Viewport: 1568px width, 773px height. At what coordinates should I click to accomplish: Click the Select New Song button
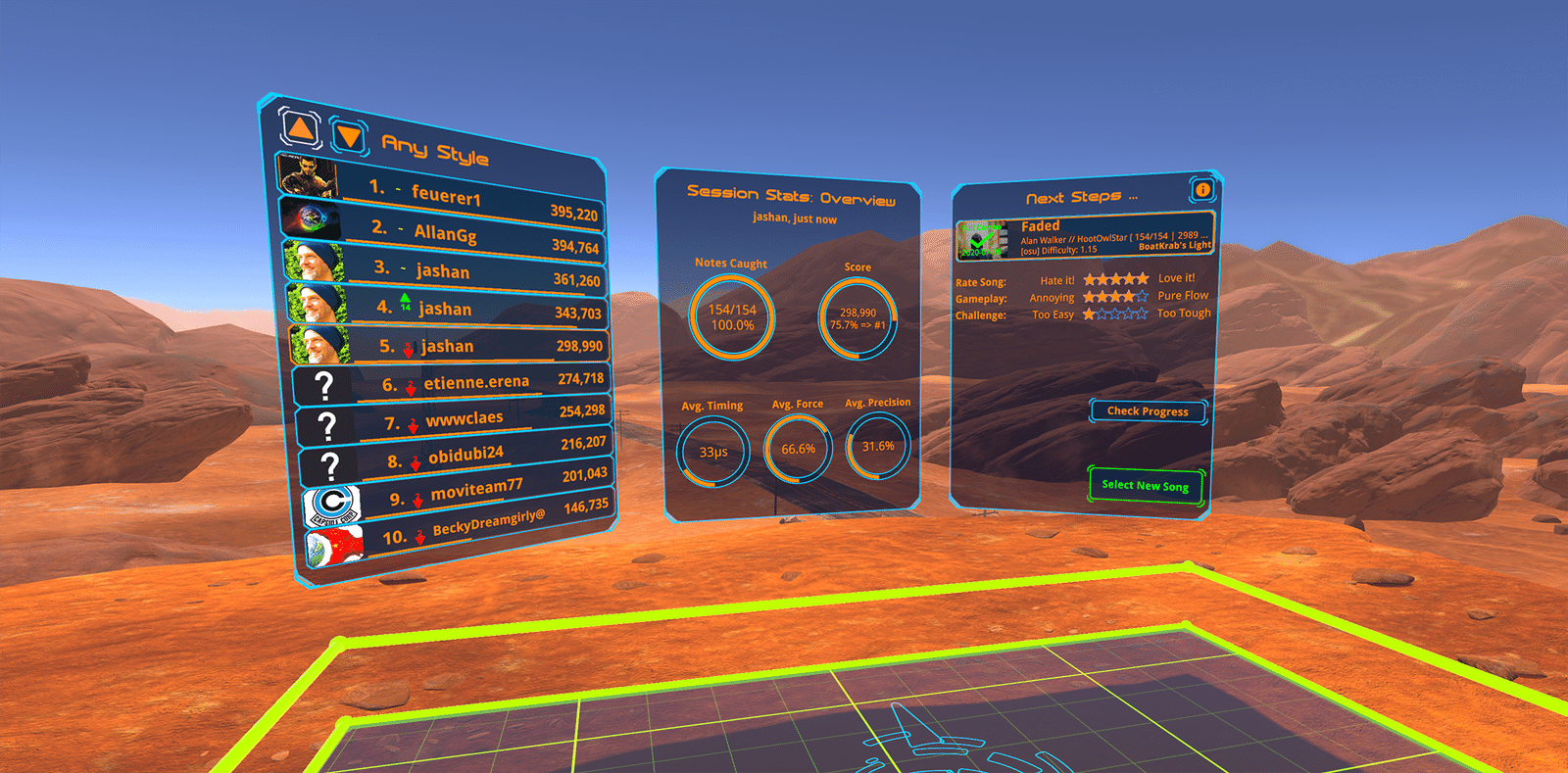point(1145,485)
